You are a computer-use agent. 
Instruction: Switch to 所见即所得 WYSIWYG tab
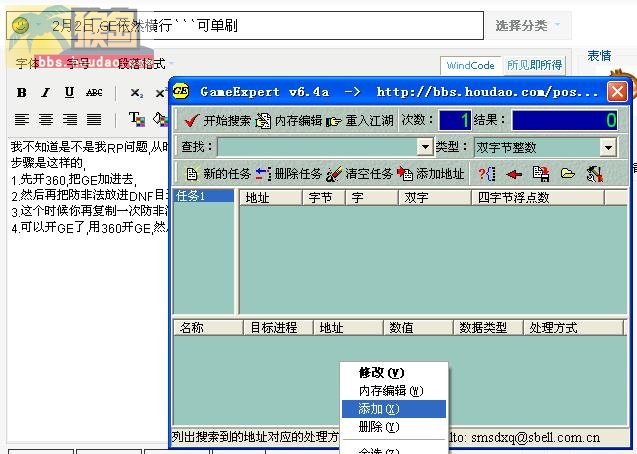coord(534,65)
